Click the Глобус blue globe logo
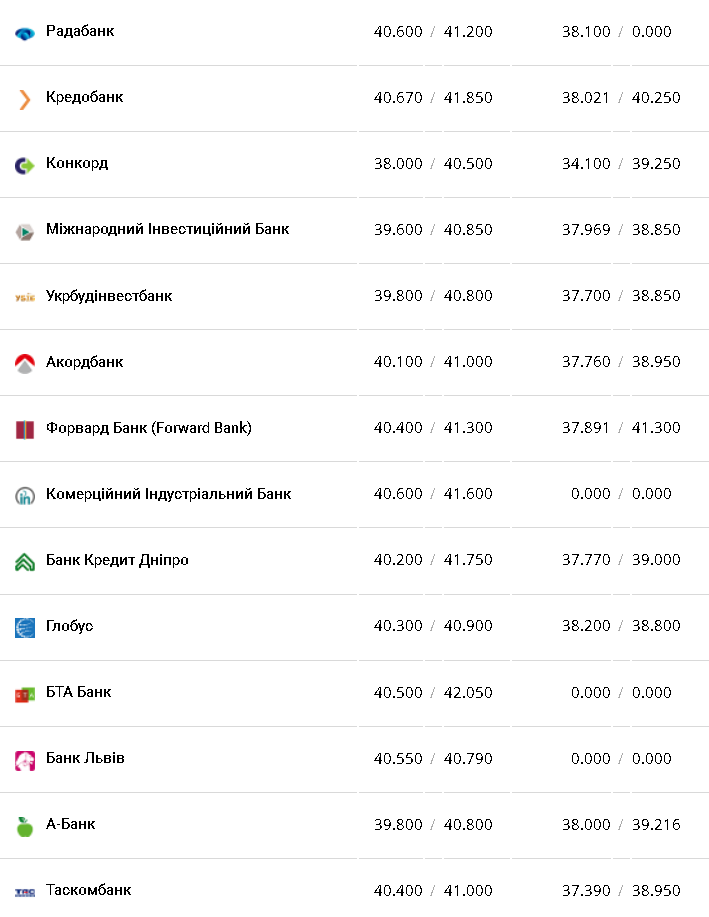Image resolution: width=709 pixels, height=917 pixels. pos(25,627)
